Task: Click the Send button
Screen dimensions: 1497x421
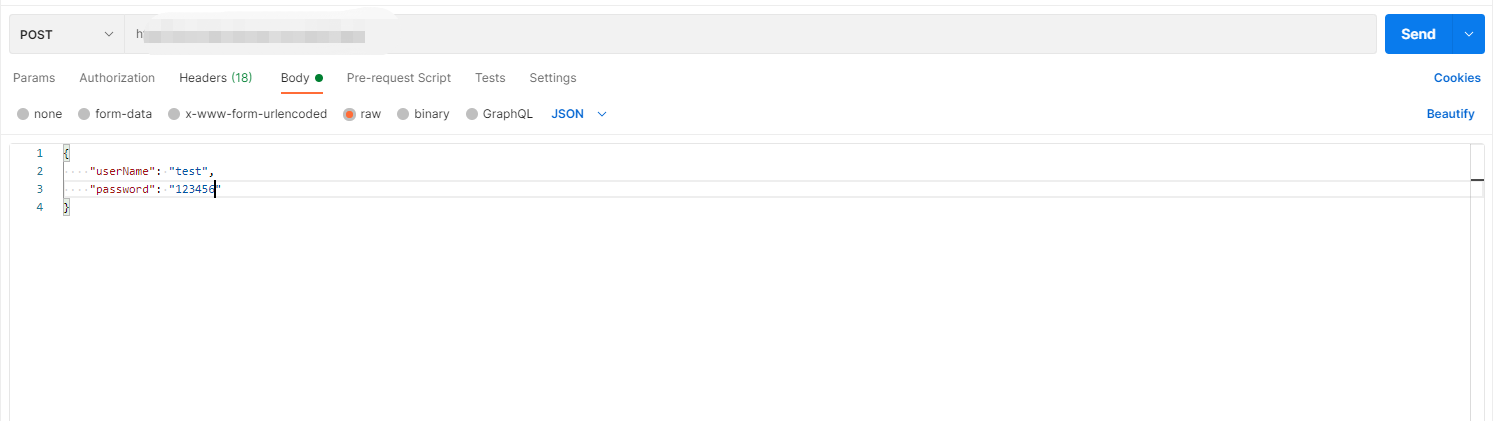Action: pos(1418,34)
